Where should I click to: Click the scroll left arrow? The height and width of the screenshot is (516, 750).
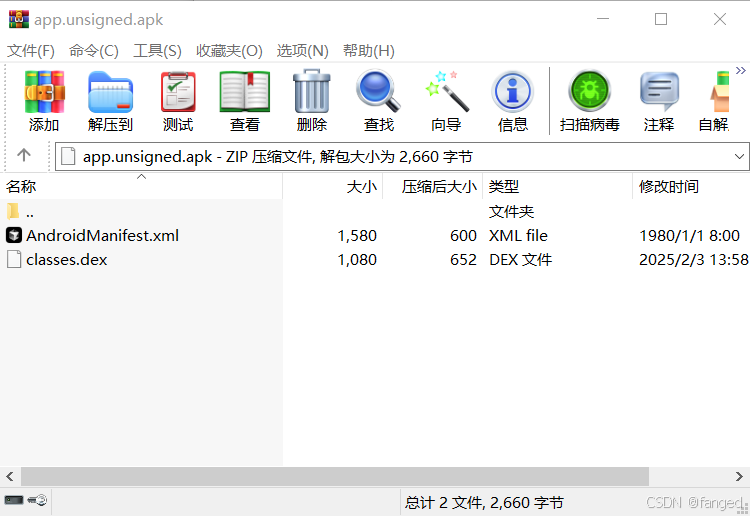point(10,476)
